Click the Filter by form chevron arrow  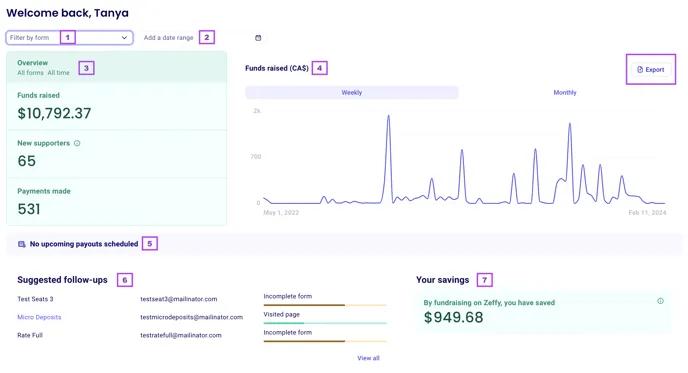124,38
